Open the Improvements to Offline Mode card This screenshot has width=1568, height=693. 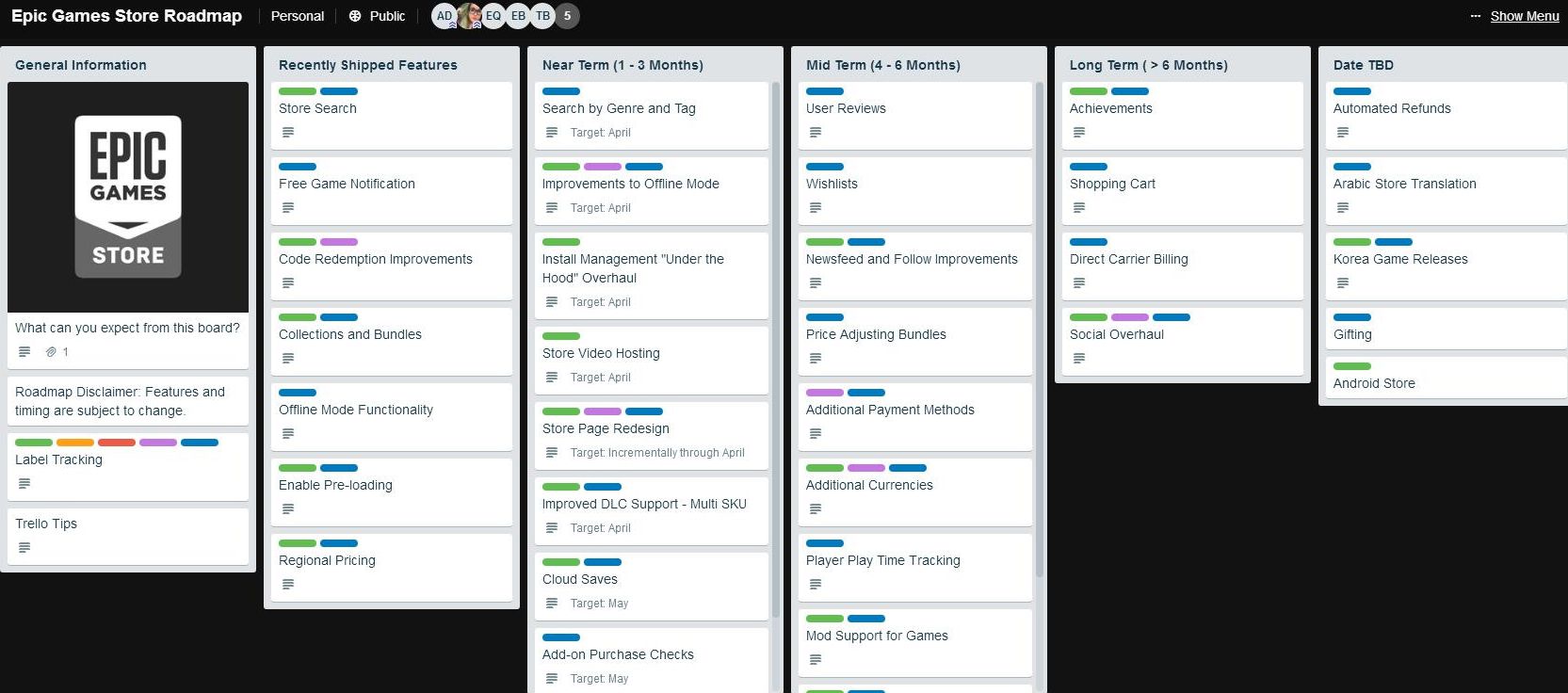click(652, 191)
